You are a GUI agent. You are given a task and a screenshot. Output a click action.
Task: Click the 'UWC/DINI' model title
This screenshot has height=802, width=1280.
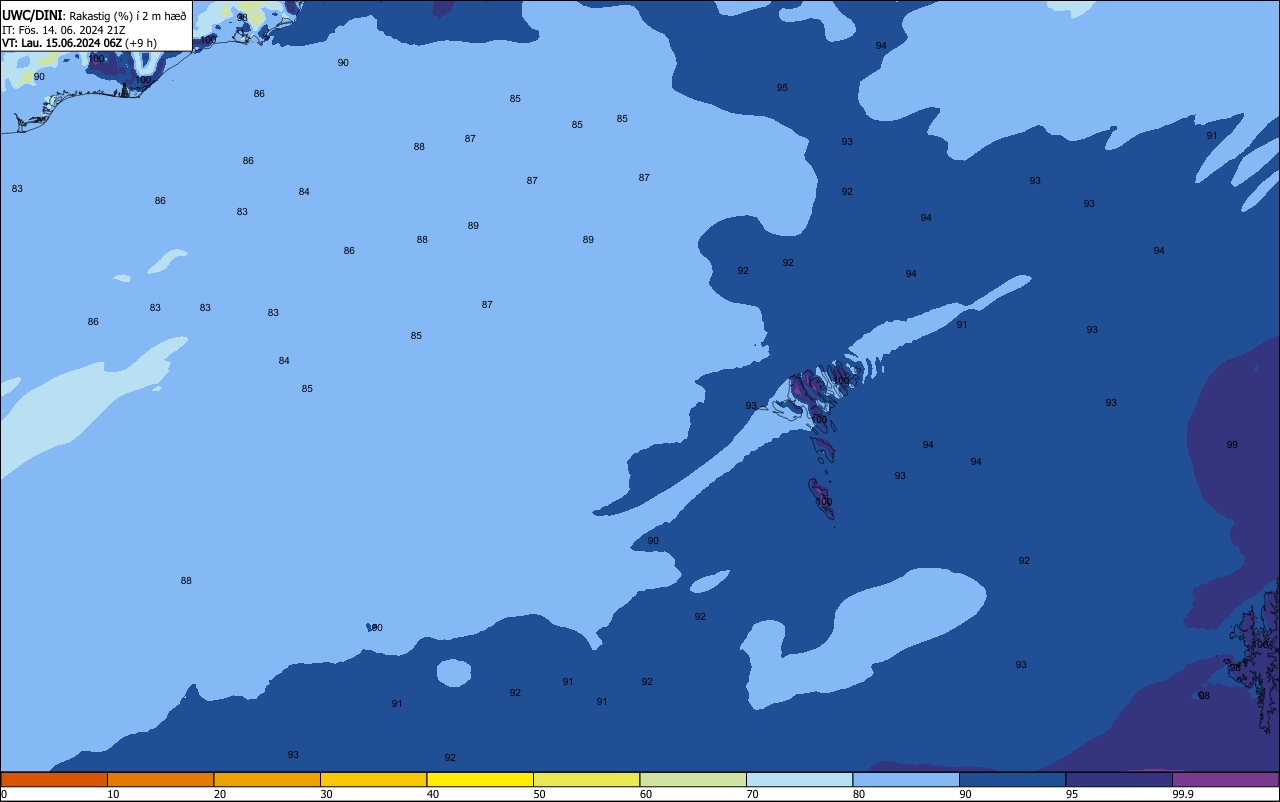point(33,15)
